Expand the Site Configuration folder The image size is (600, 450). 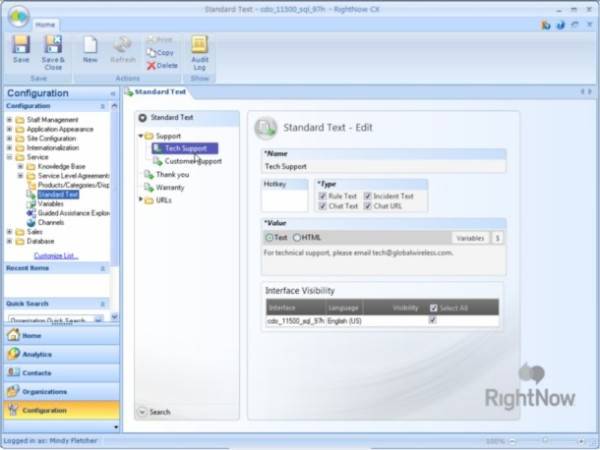[10, 138]
